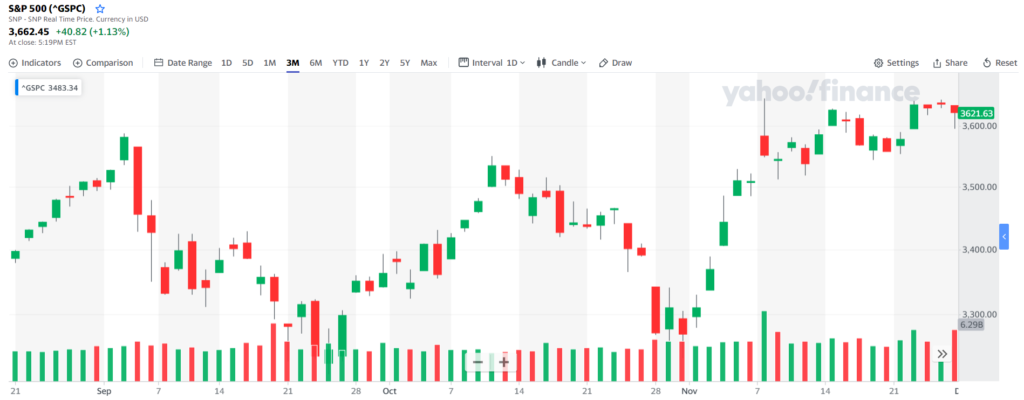Image resolution: width=1024 pixels, height=400 pixels.
Task: Add S&P 500 to watchlist star
Action: pyautogui.click(x=100, y=9)
